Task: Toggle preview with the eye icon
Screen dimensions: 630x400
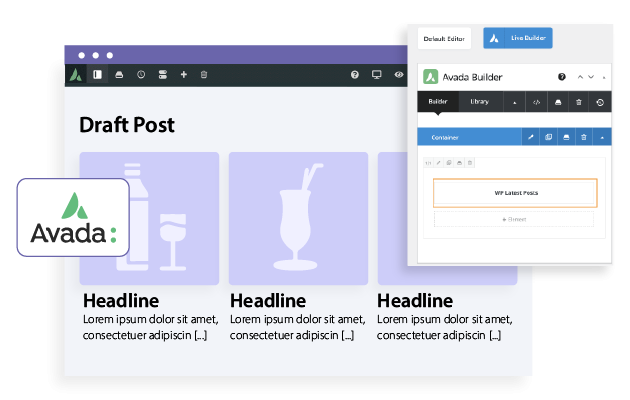Action: pyautogui.click(x=398, y=74)
